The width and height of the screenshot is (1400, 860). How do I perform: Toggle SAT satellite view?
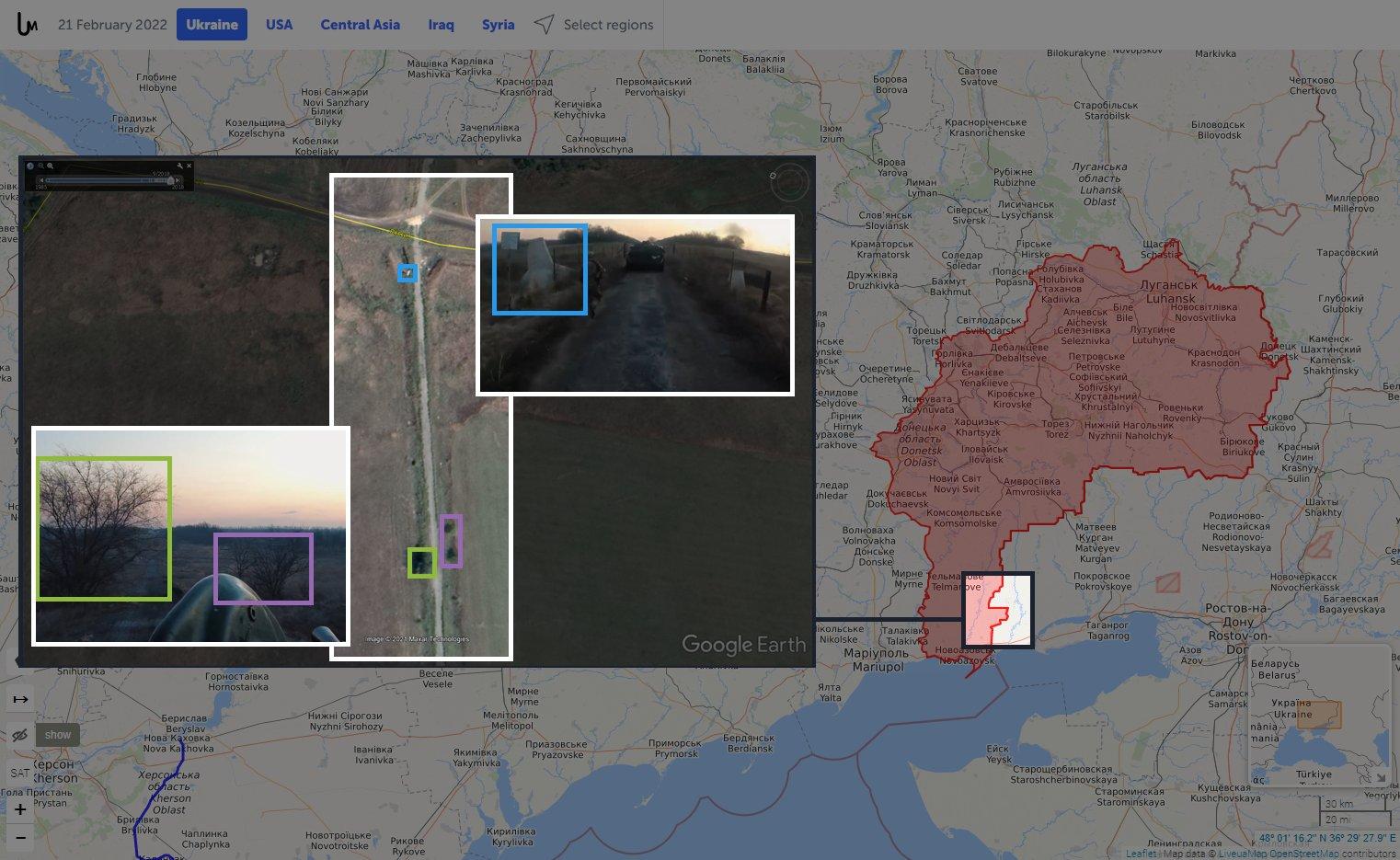click(x=20, y=773)
